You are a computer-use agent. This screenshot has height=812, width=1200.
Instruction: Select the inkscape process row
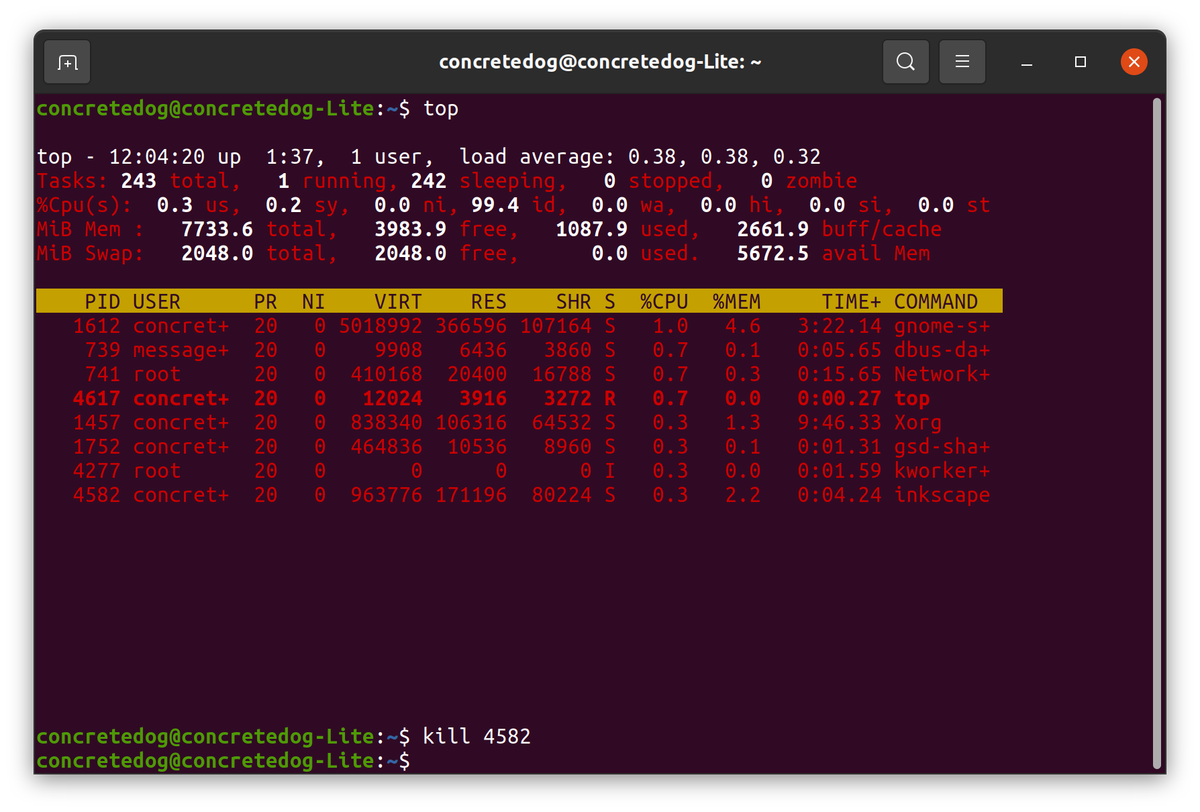coord(500,494)
